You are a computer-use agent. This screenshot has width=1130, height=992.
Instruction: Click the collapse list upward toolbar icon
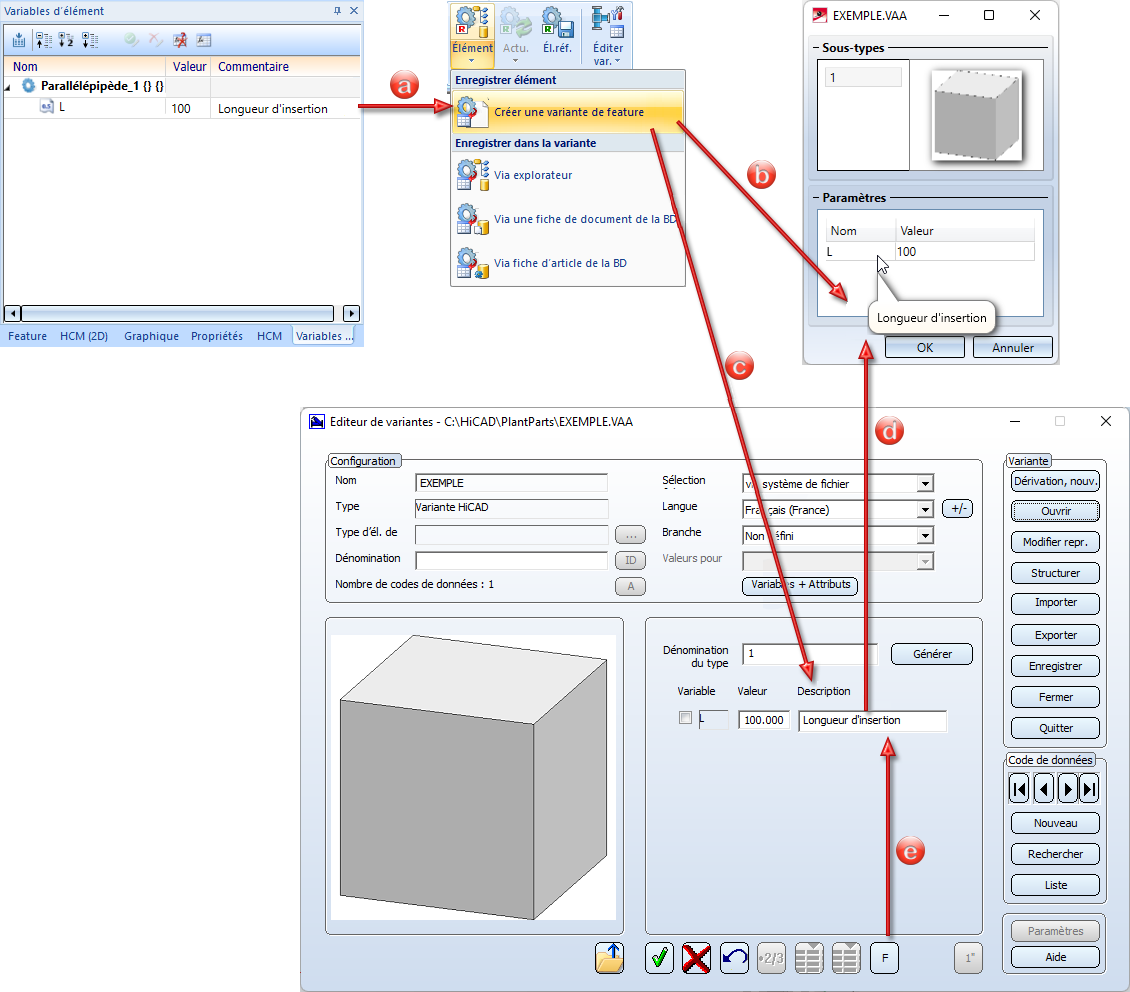(x=43, y=40)
